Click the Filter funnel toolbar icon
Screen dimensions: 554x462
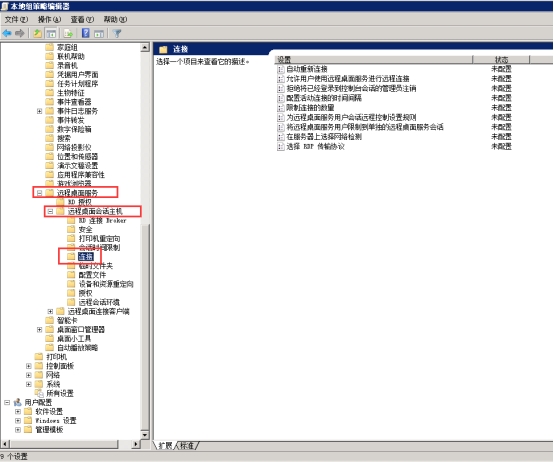point(117,34)
